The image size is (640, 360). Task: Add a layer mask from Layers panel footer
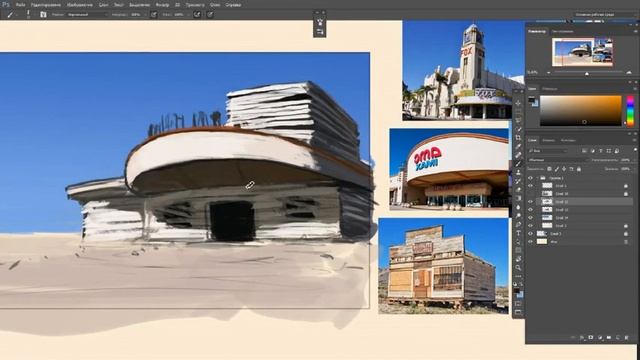pyautogui.click(x=591, y=338)
